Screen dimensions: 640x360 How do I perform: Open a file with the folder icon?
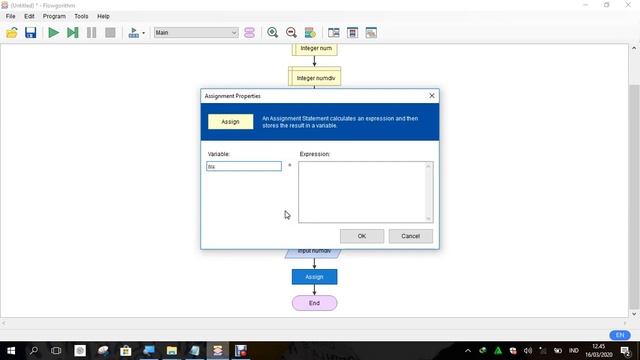click(12, 33)
